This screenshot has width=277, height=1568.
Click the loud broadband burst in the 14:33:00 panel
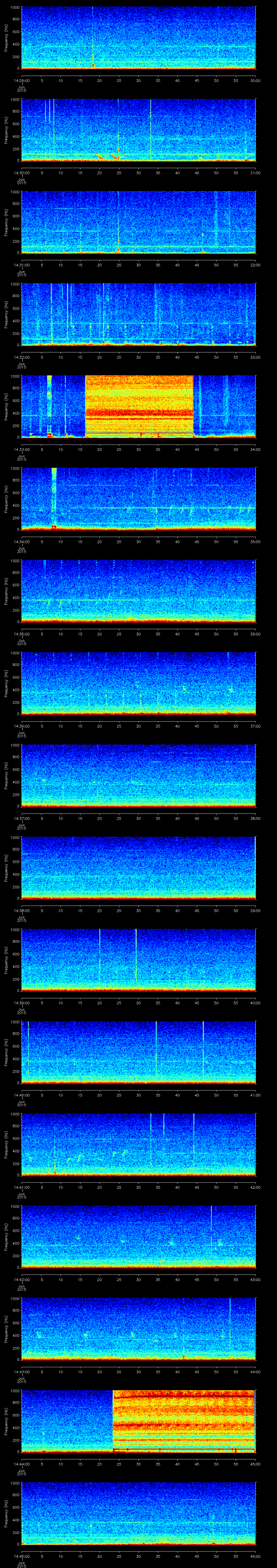(139, 407)
